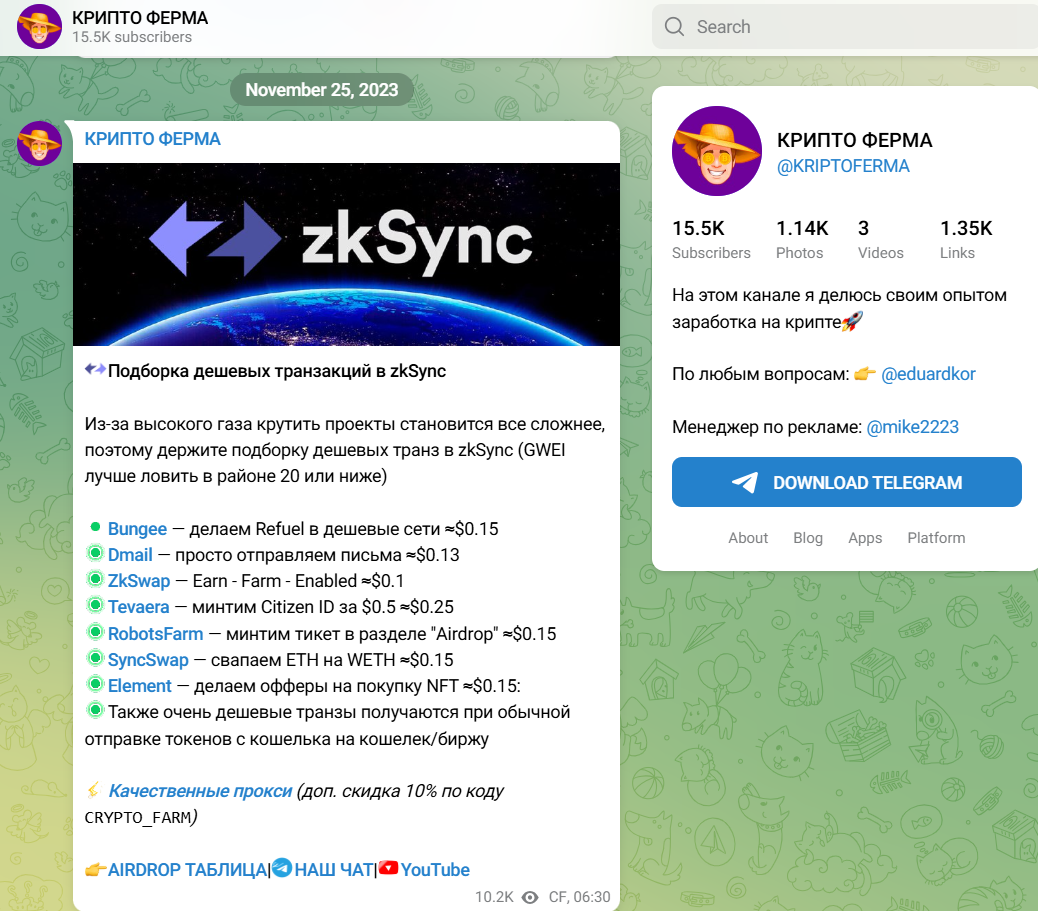Click the 3 Videos counter
The width and height of the screenshot is (1038, 911).
(880, 239)
